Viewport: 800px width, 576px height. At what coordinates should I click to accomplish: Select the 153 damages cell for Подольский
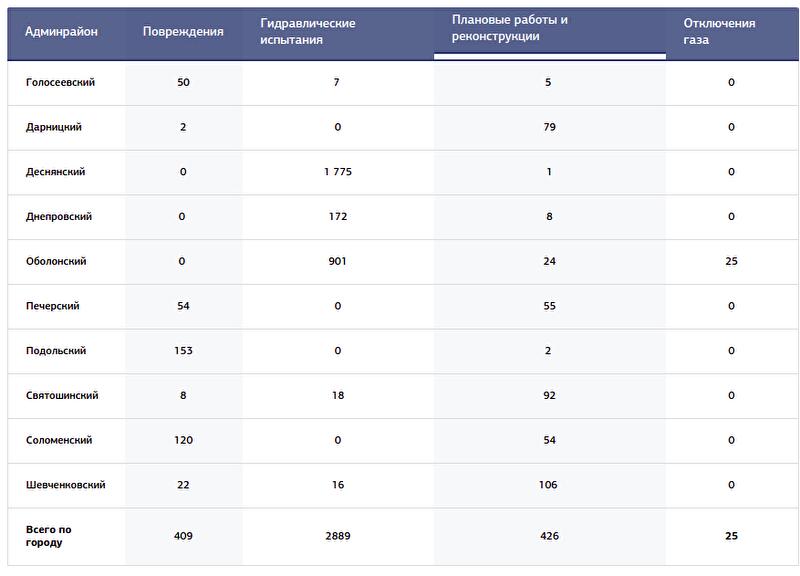point(183,351)
